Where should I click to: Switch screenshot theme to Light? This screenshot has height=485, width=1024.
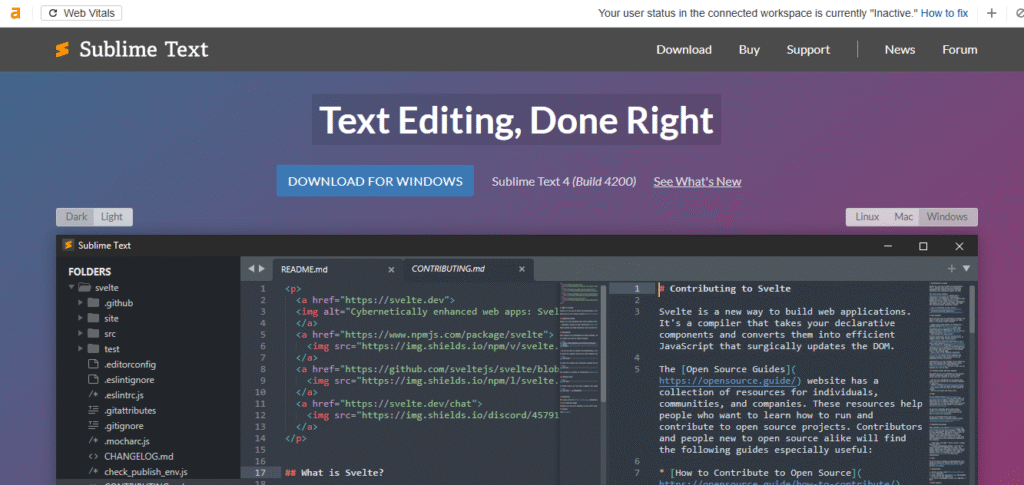(x=112, y=217)
